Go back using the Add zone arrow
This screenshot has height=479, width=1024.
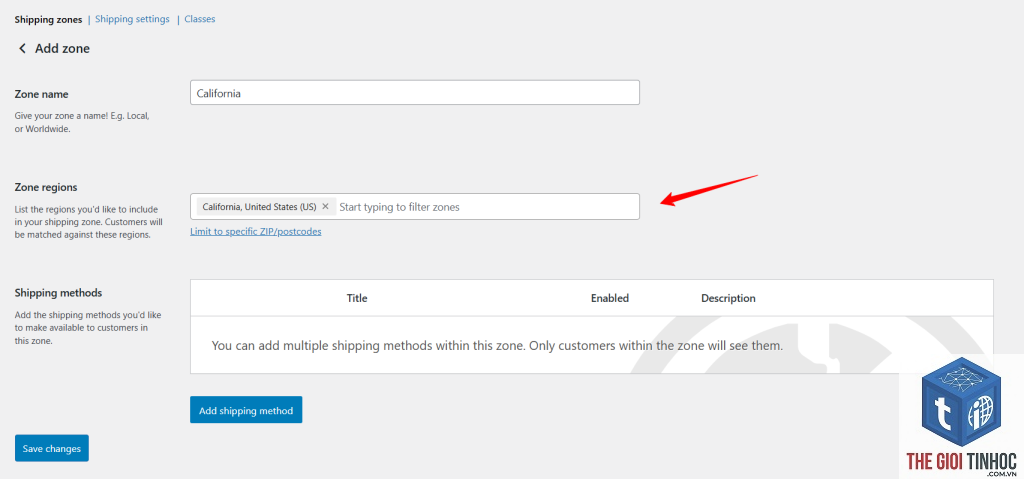[x=22, y=49]
